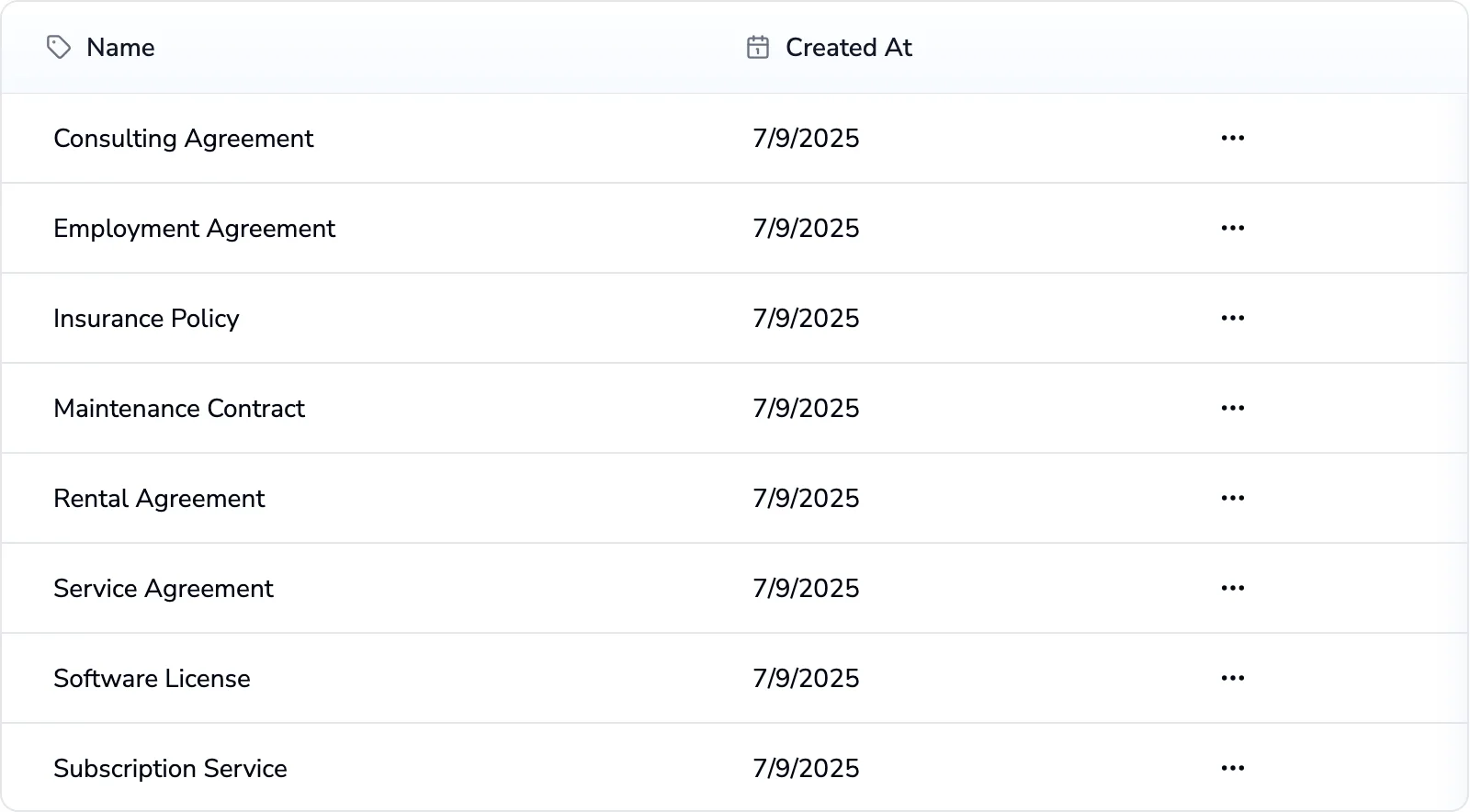Click the calendar icon beside Created At
Screen dimensions: 1470x812
(756, 48)
